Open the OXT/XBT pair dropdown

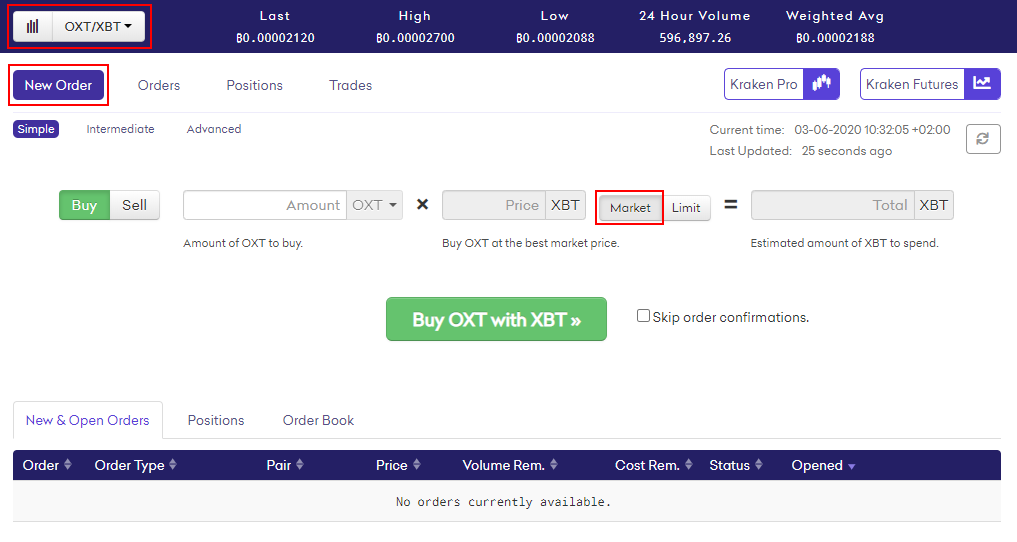tap(98, 27)
